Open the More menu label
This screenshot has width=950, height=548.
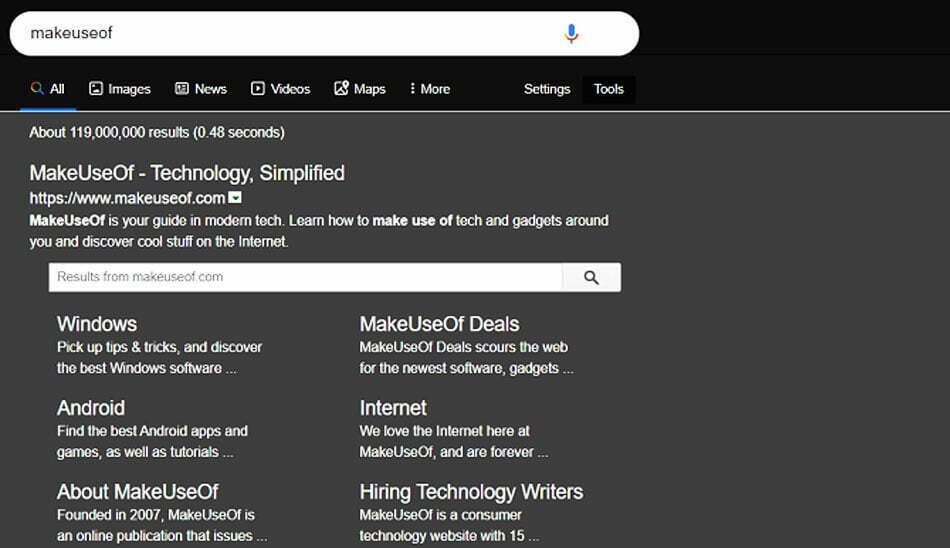pos(435,89)
